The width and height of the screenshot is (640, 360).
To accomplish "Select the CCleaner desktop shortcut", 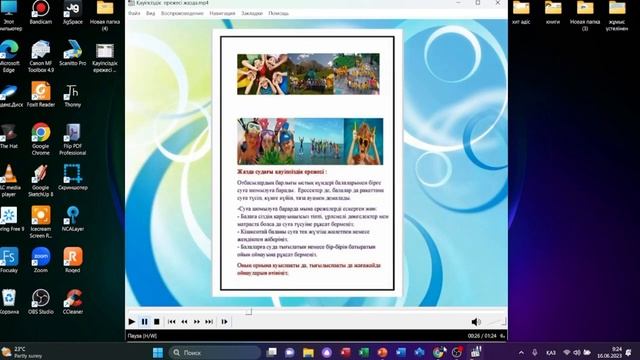I will pyautogui.click(x=73, y=302).
